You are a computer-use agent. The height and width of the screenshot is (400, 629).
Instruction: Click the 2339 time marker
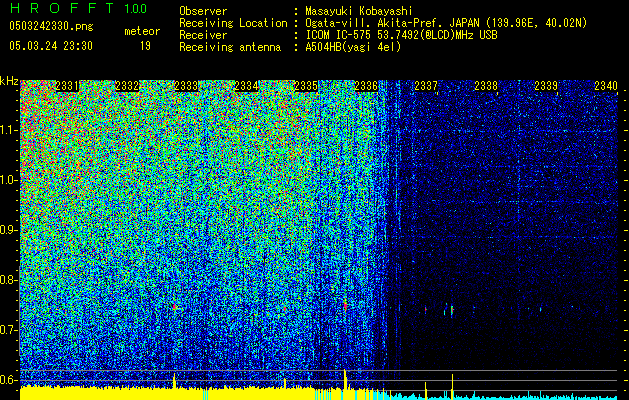(x=546, y=86)
